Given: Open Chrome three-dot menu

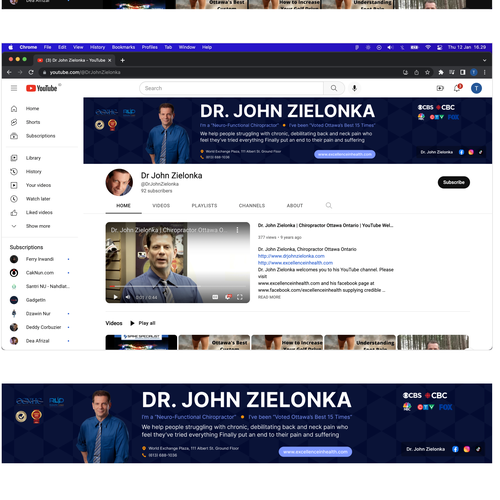Looking at the screenshot, I should (484, 72).
